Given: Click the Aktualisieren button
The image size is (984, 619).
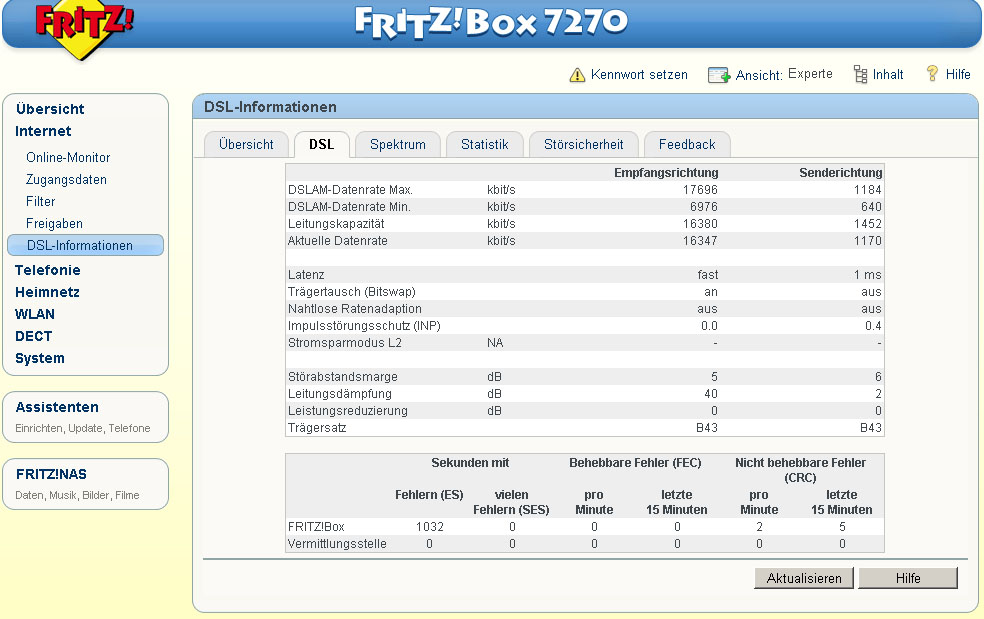Looking at the screenshot, I should click(804, 578).
